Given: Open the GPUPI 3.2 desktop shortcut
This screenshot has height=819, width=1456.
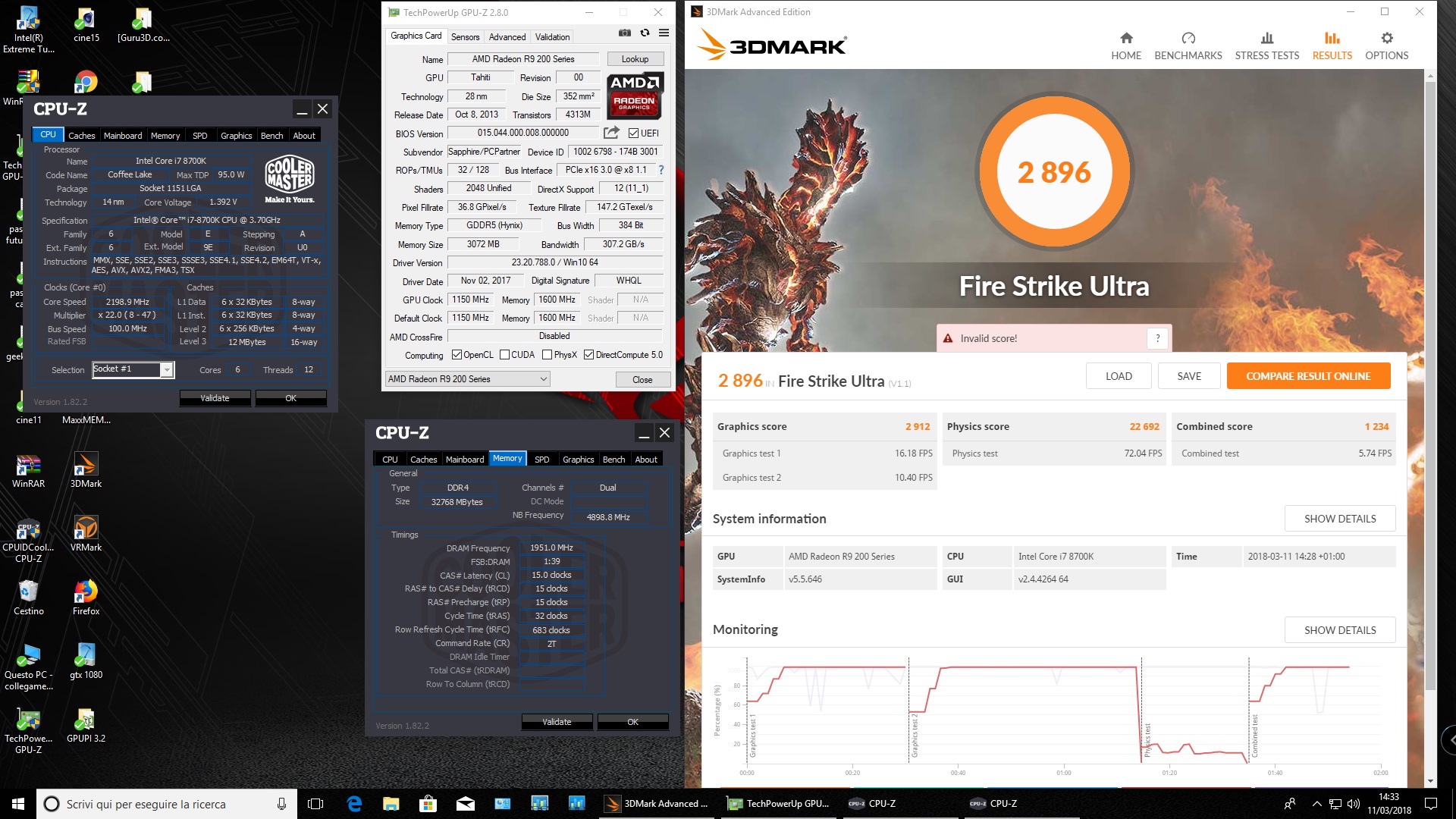Looking at the screenshot, I should coord(86,724).
